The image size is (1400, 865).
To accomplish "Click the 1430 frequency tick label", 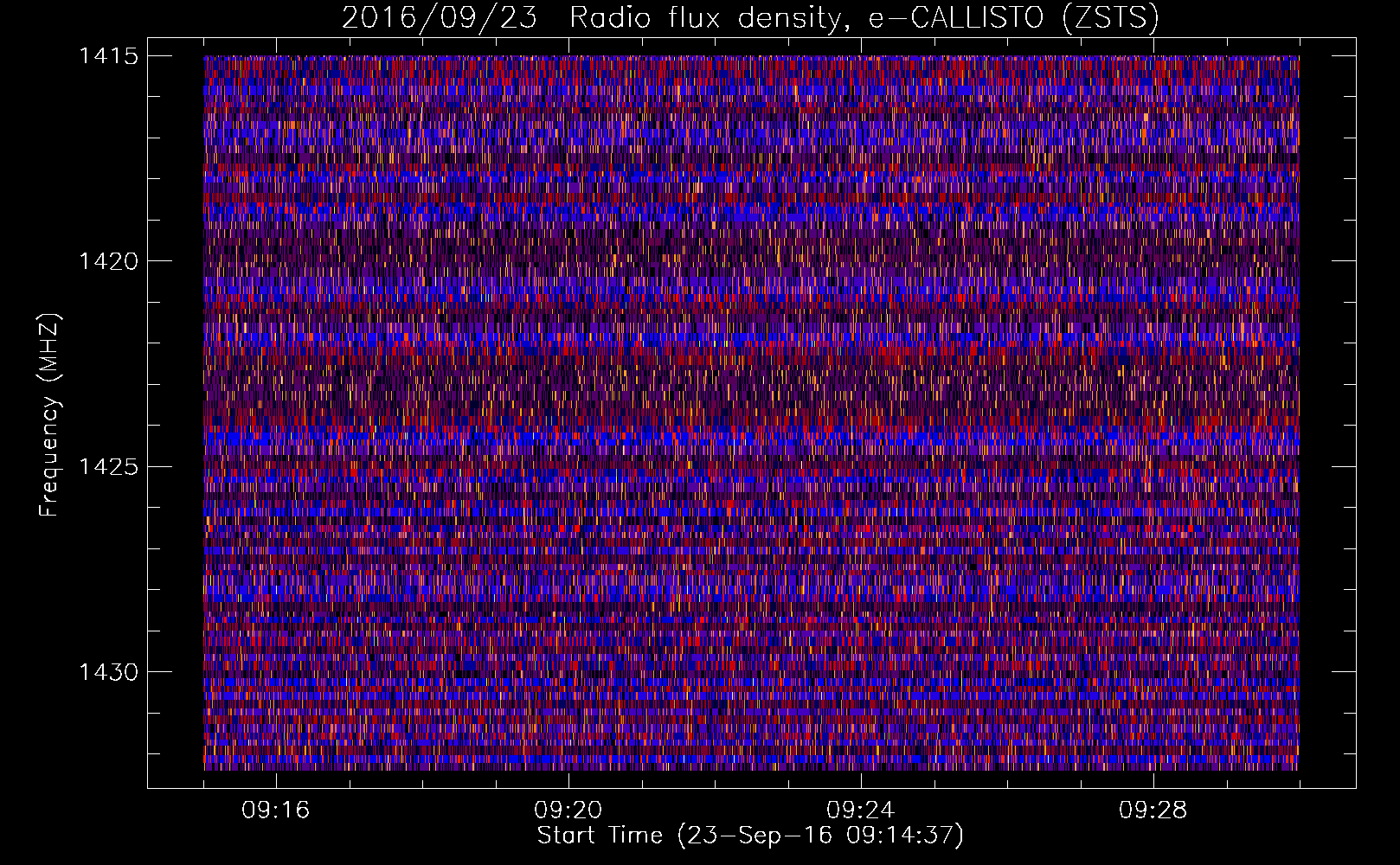I will 108,672.
